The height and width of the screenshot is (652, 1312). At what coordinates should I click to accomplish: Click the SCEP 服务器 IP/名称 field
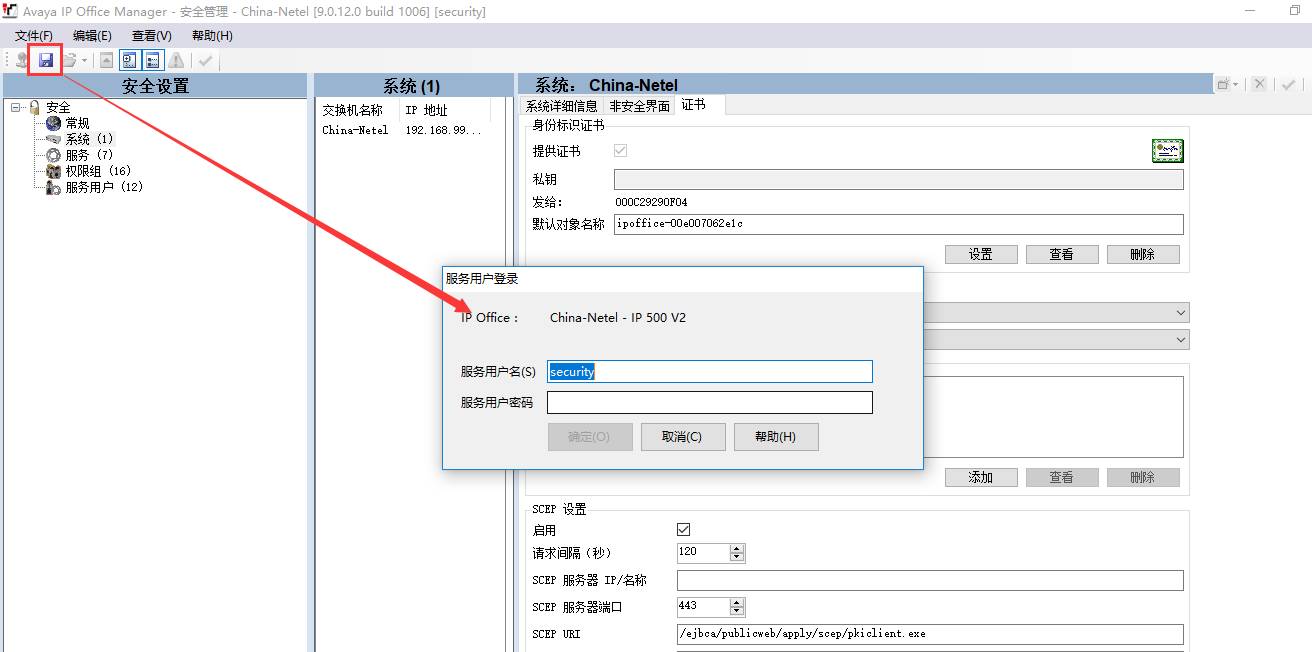930,580
